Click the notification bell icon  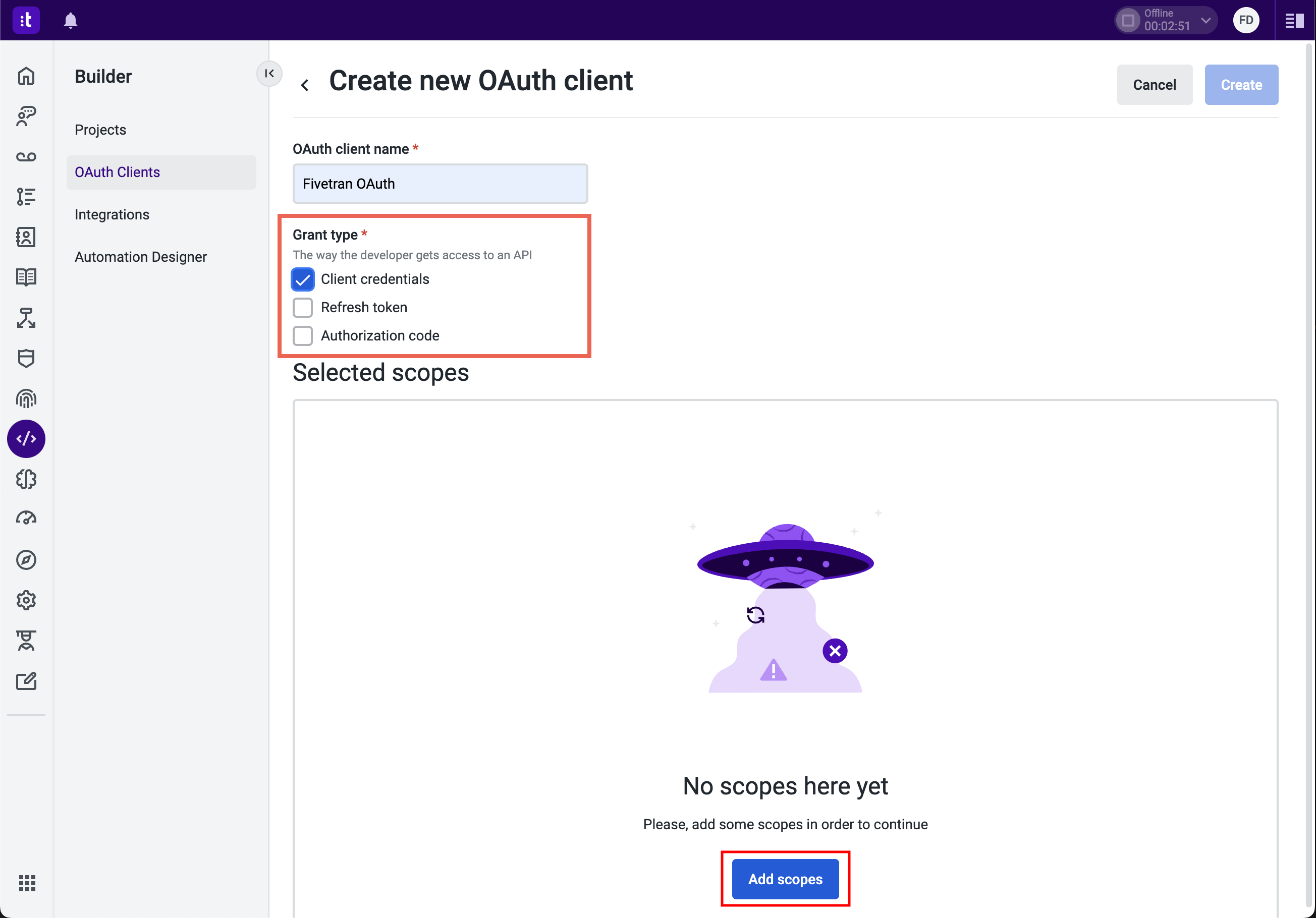[x=70, y=20]
